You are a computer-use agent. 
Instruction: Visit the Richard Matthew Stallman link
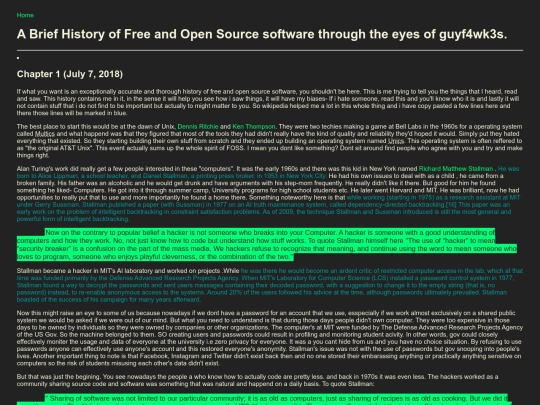tap(456, 169)
